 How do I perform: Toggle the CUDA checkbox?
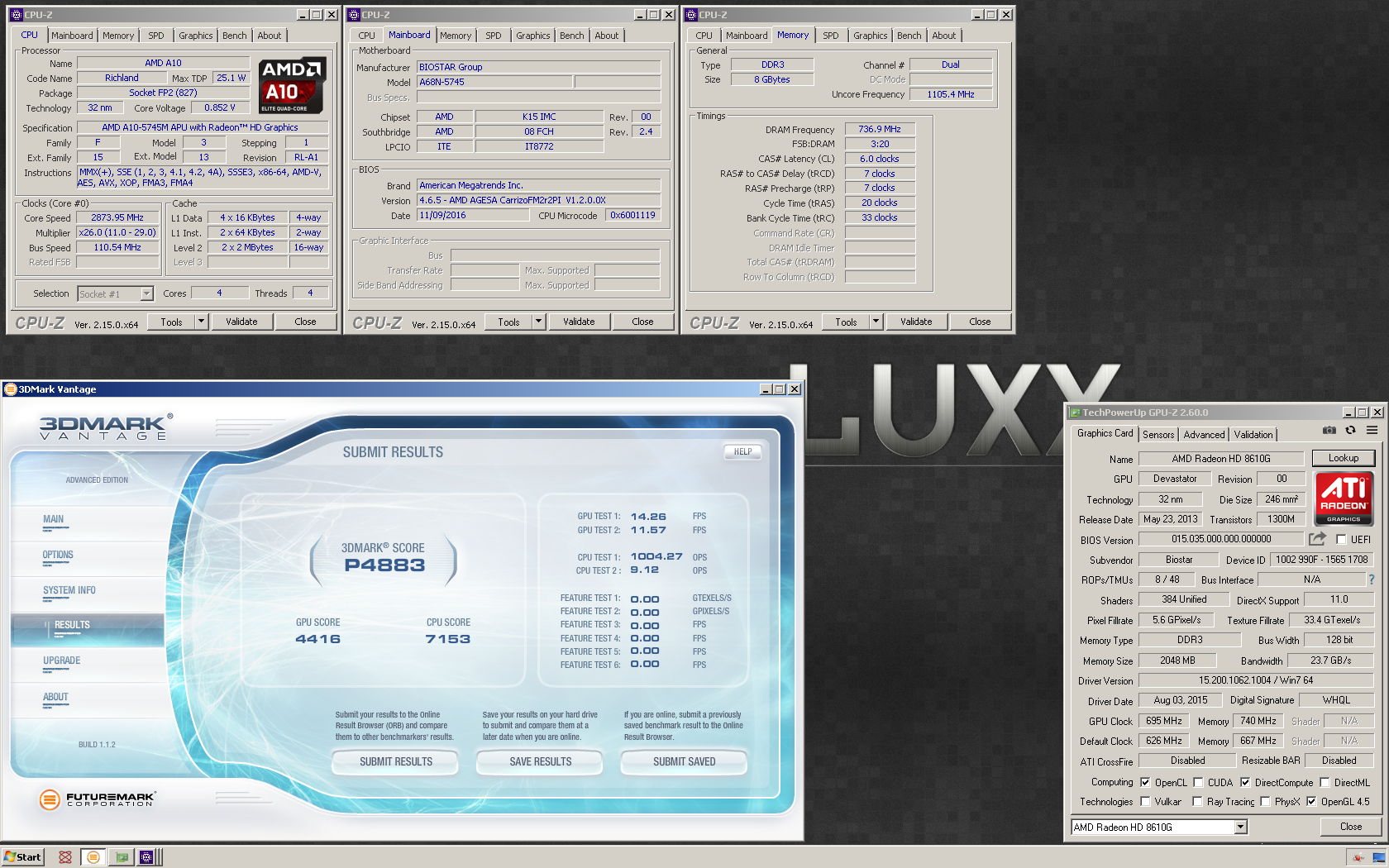[x=1198, y=782]
